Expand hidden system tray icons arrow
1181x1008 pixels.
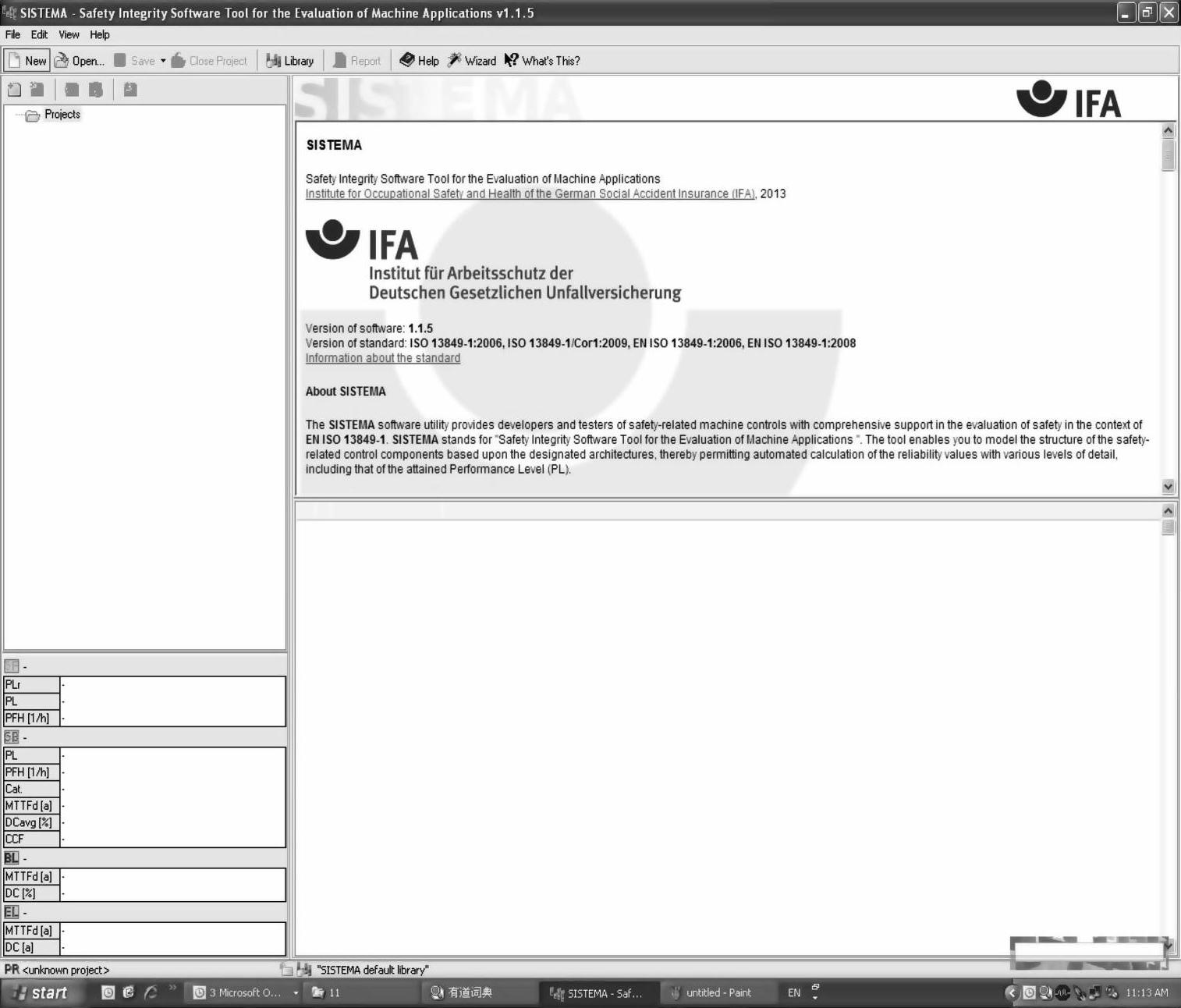click(1012, 992)
